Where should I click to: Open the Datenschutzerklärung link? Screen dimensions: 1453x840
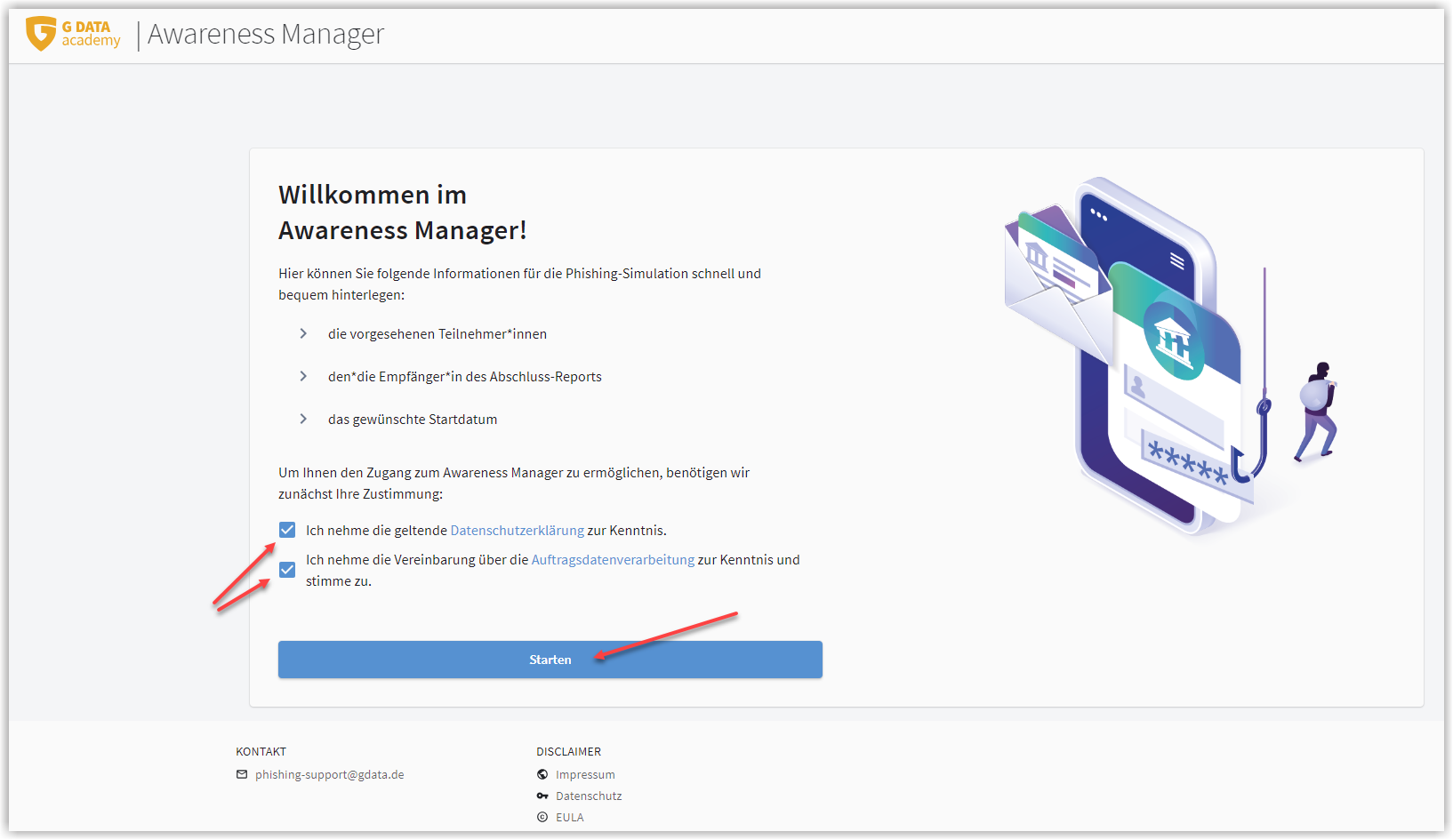click(x=518, y=530)
